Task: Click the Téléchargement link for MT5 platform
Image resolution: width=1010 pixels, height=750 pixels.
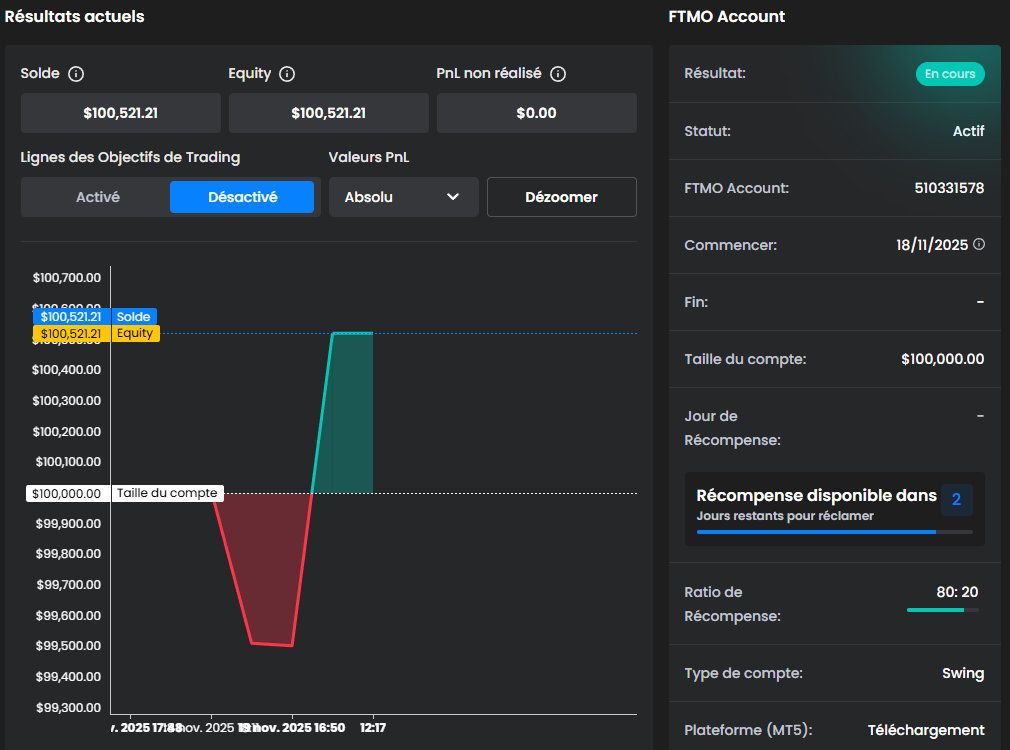Action: click(925, 730)
